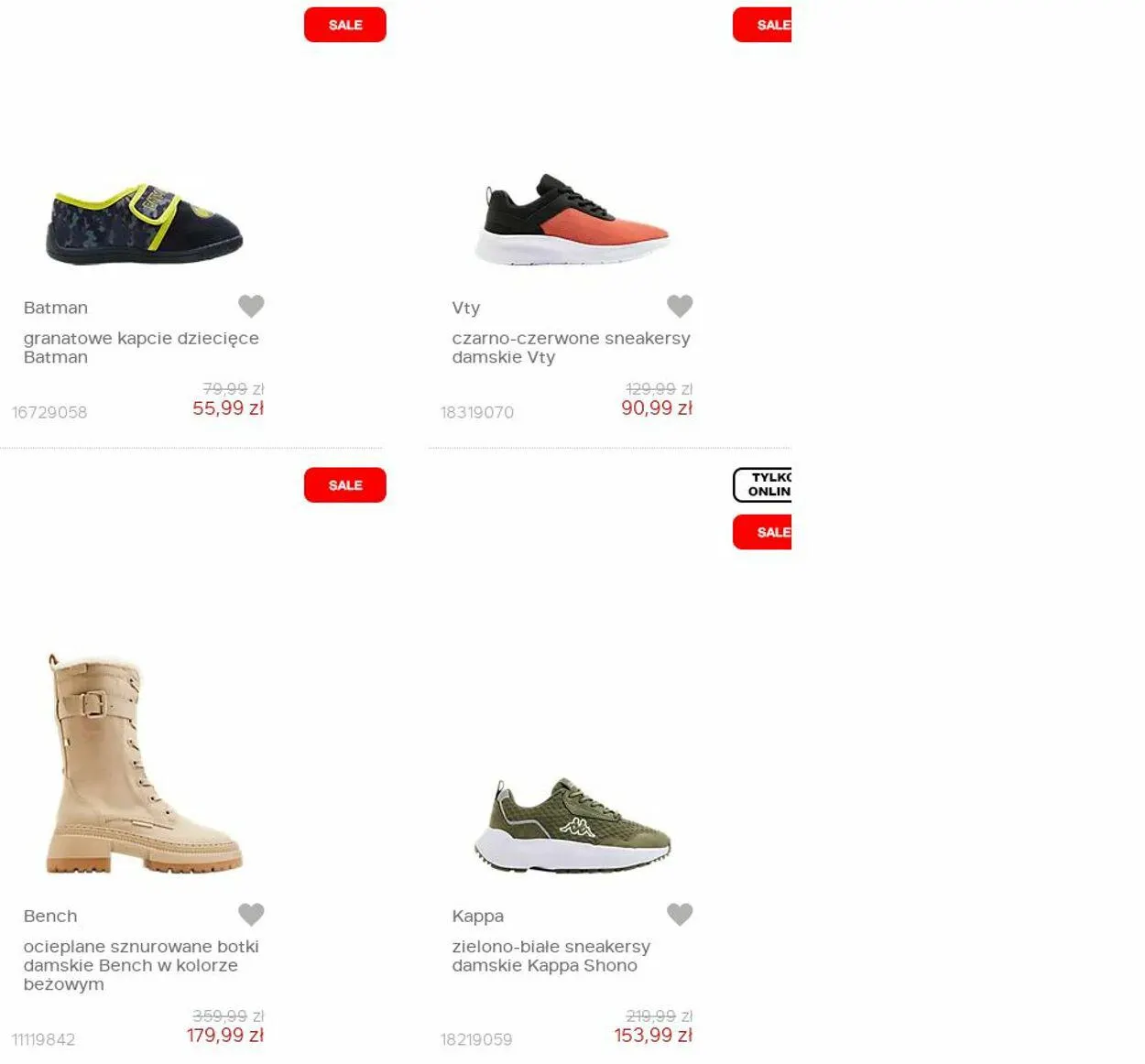Open 'czarno-czerwone sneakersy damskie Vty' link

pos(571,347)
